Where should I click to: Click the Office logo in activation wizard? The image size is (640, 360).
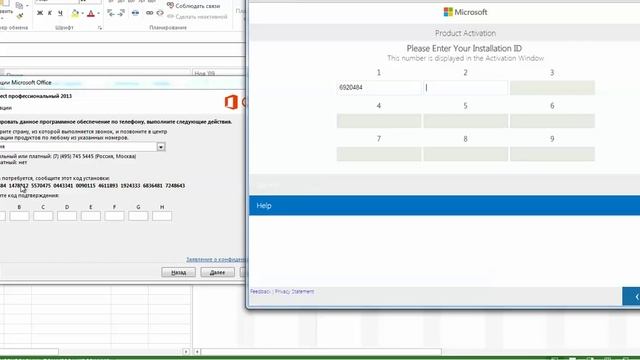(x=231, y=102)
